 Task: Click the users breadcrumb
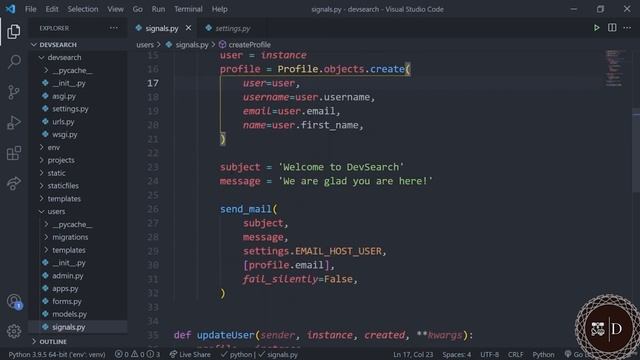(145, 44)
